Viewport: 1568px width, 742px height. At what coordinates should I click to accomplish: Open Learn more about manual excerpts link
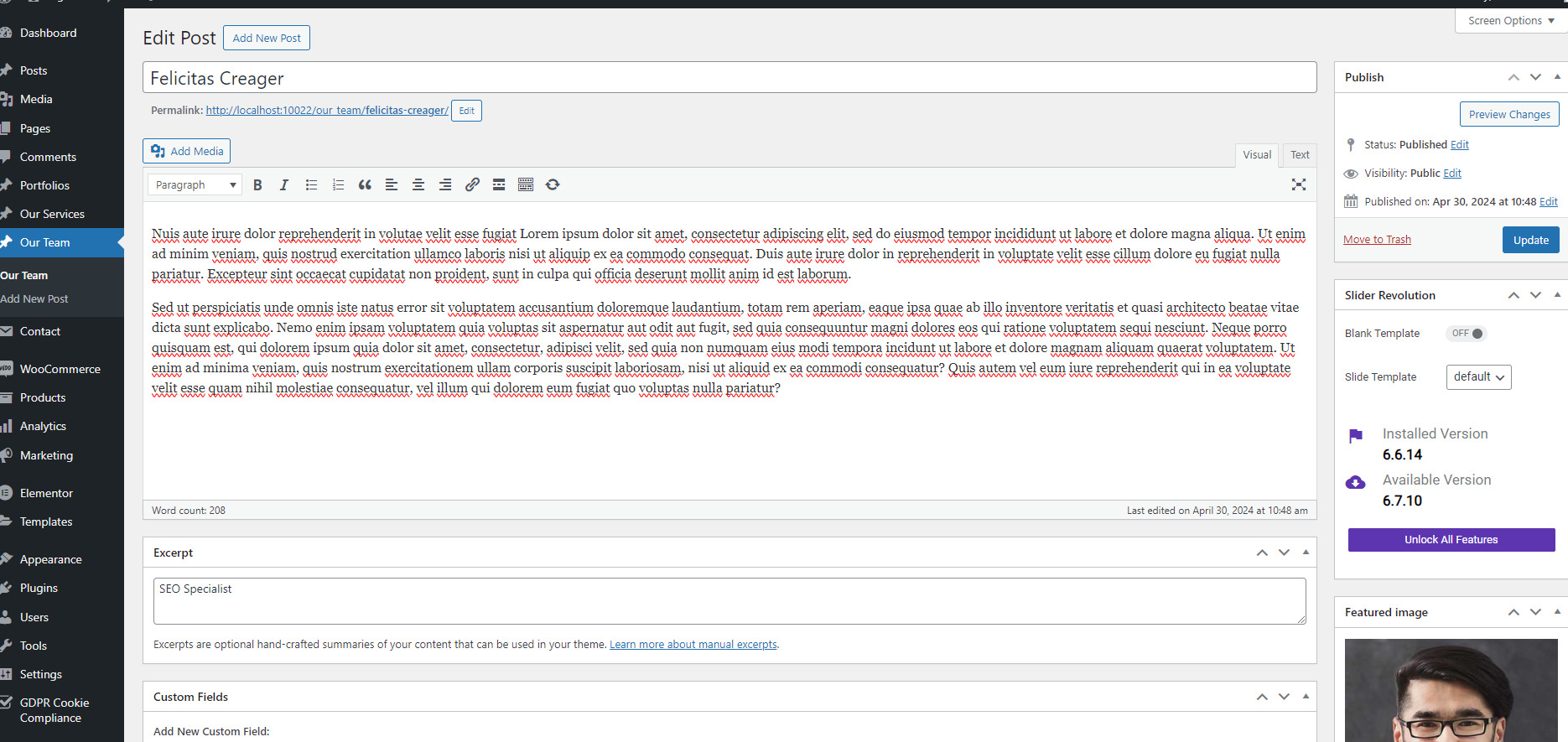(x=693, y=645)
